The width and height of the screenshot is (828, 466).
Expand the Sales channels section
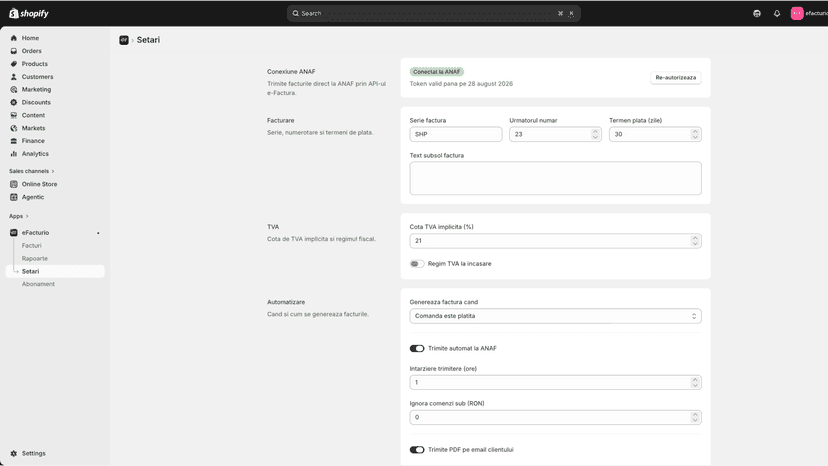(31, 171)
